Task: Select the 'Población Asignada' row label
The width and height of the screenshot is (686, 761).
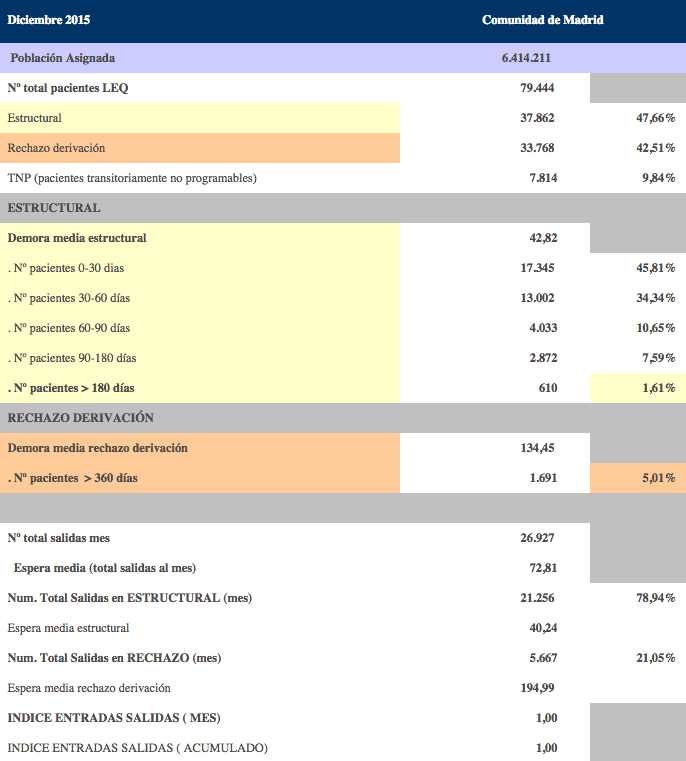Action: (x=62, y=58)
